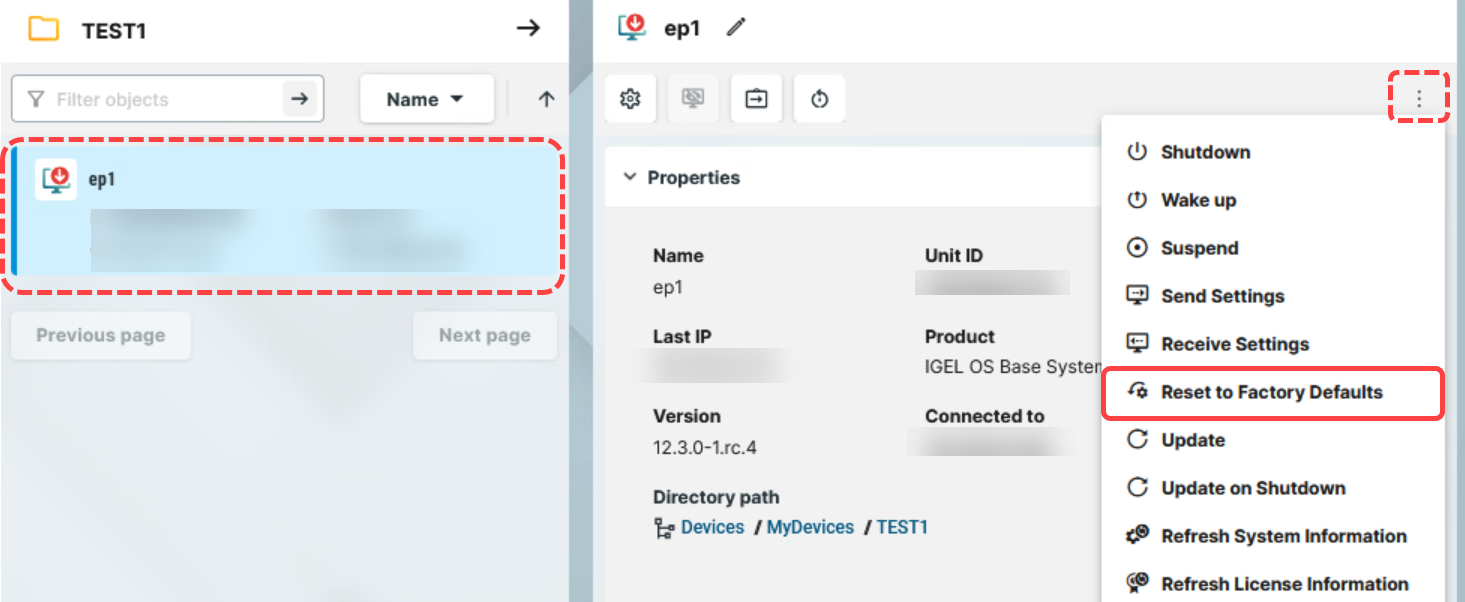This screenshot has width=1465, height=602.
Task: Collapse the Properties section
Action: coord(630,177)
